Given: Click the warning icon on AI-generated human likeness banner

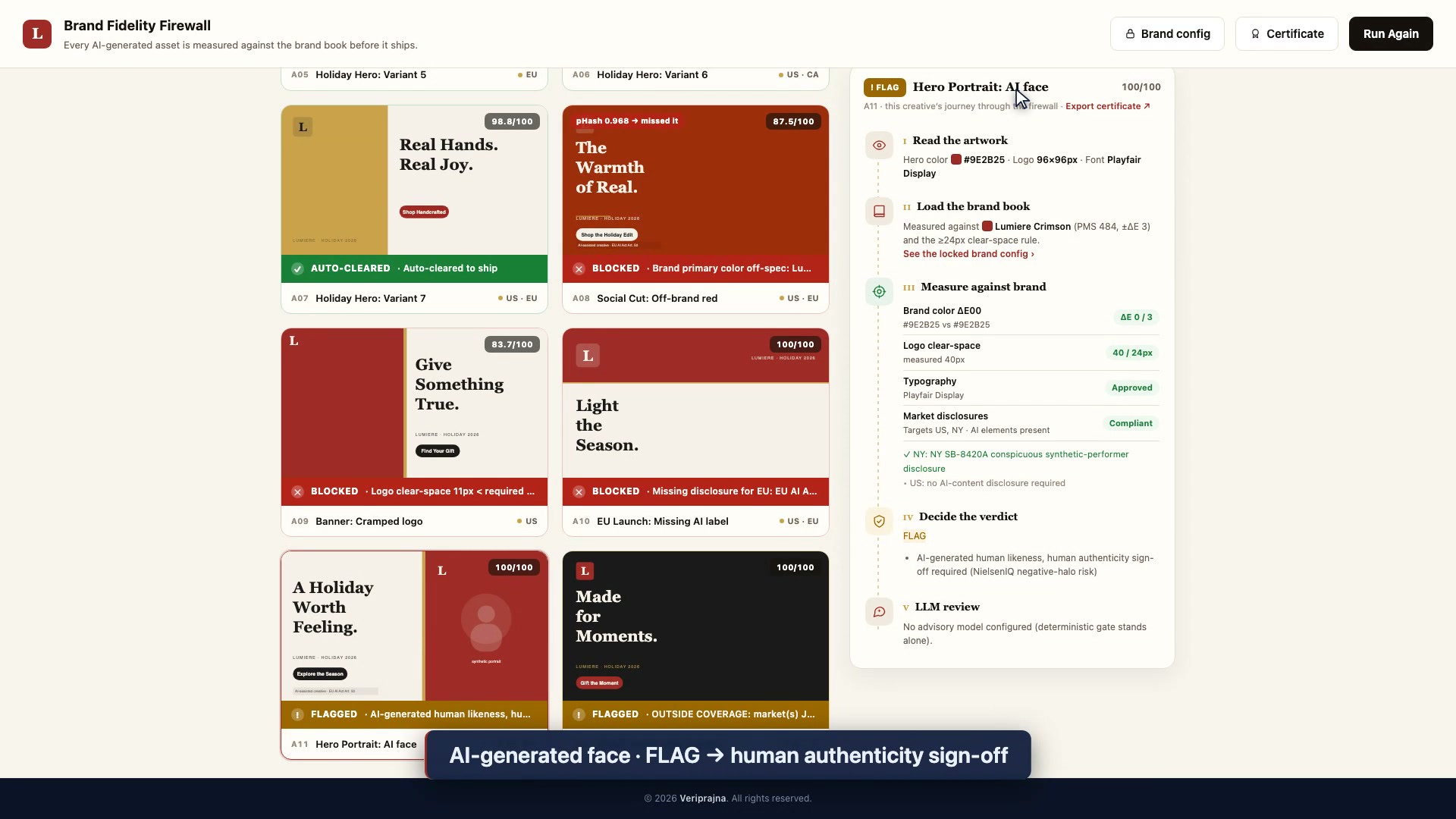Looking at the screenshot, I should [x=298, y=714].
